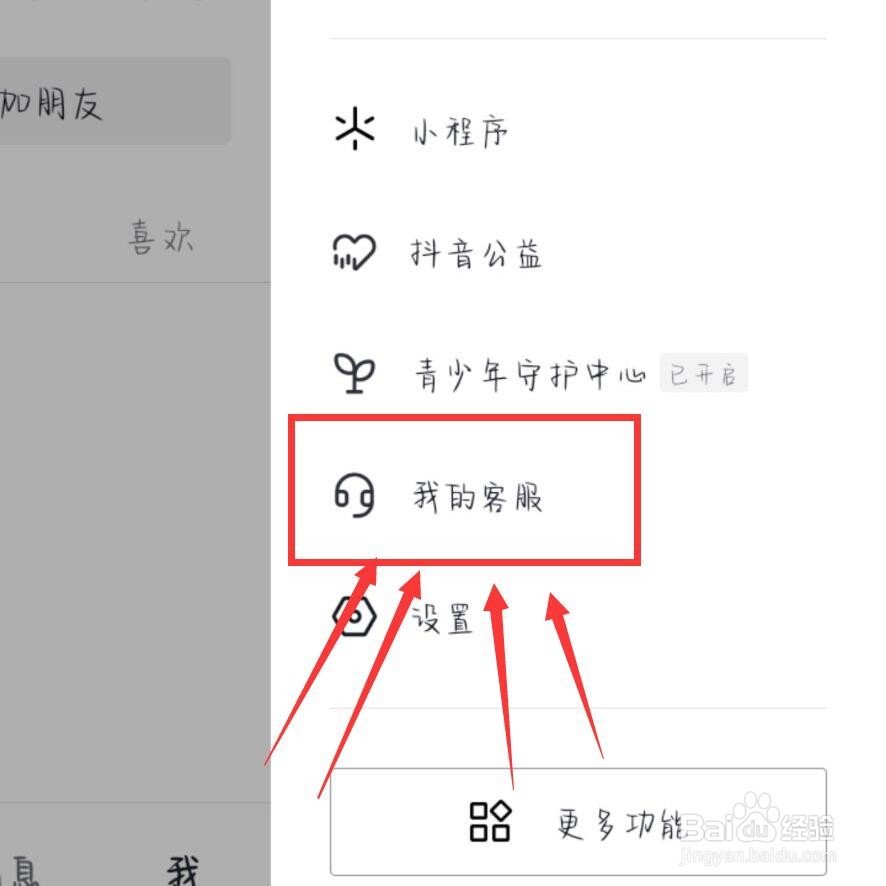Image resolution: width=886 pixels, height=886 pixels.
Task: Choose 我的客服 customer service entry
Action: click(577, 496)
